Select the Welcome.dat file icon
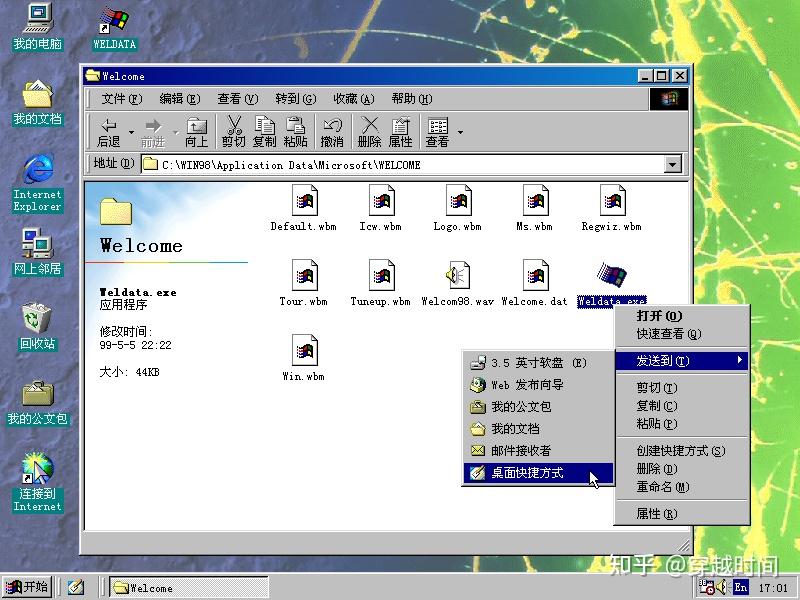The width and height of the screenshot is (800, 600). click(535, 276)
